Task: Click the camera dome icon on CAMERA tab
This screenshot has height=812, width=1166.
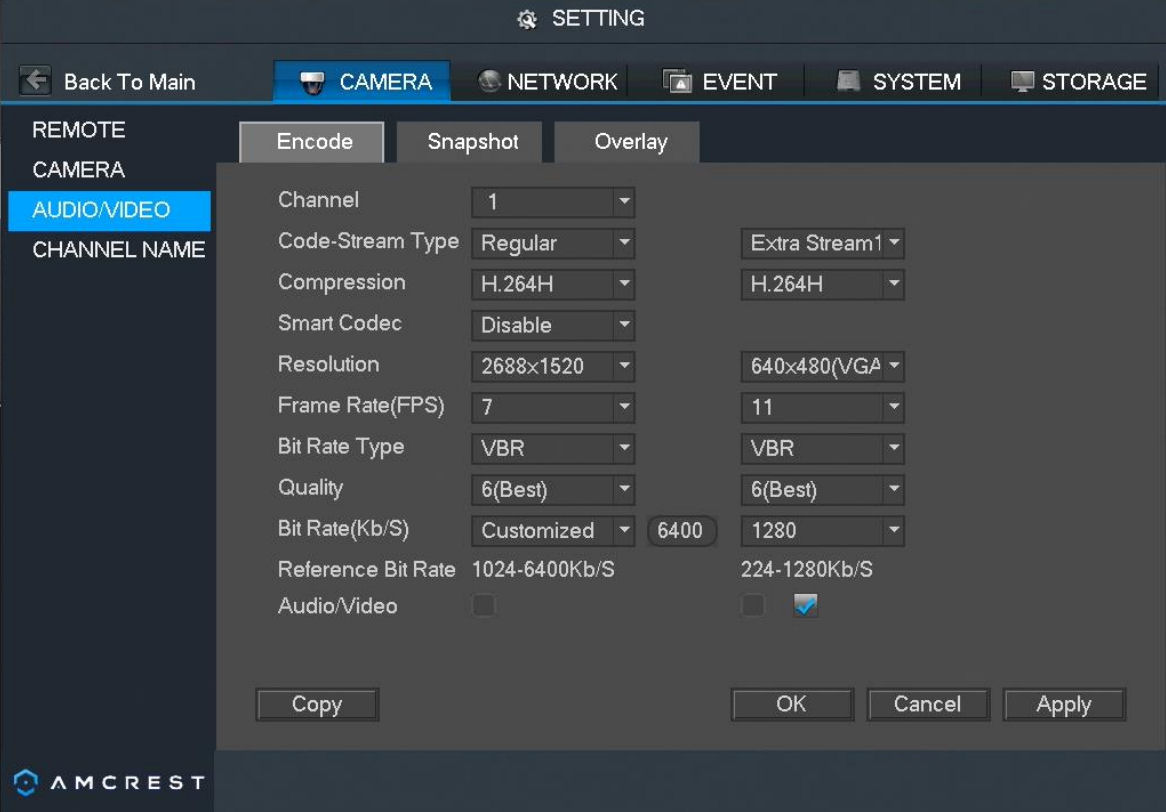Action: click(312, 82)
